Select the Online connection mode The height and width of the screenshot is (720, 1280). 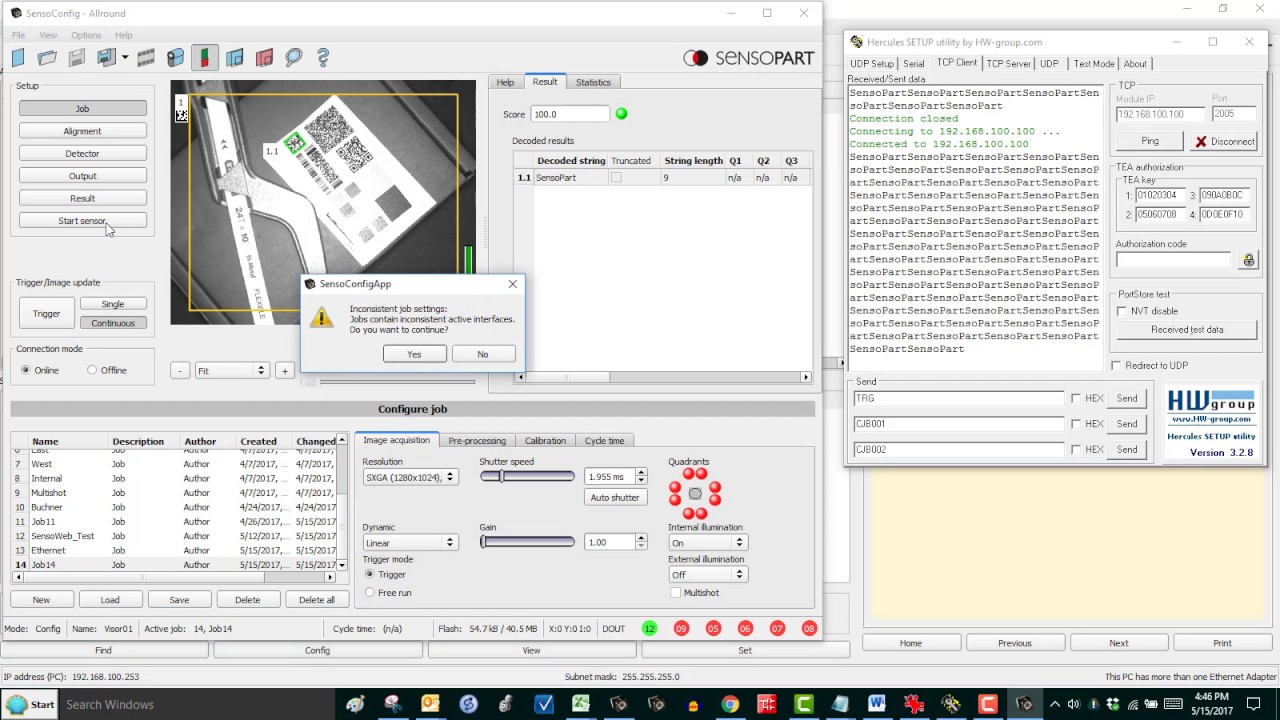26,370
